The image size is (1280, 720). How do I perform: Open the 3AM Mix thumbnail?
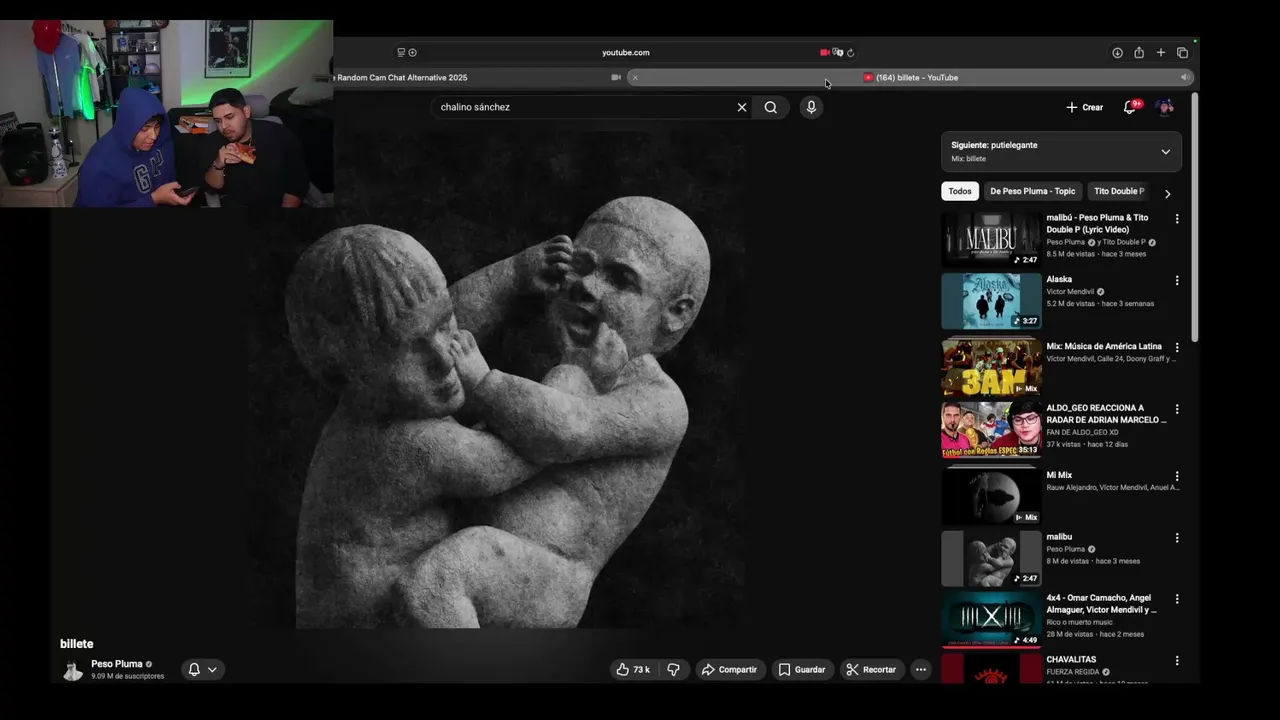click(991, 368)
